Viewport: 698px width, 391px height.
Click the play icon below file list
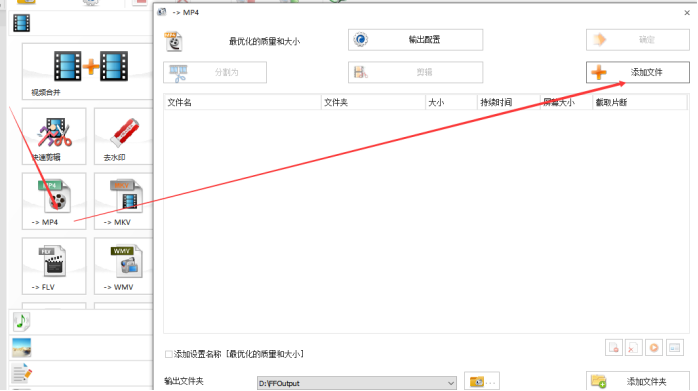click(654, 348)
